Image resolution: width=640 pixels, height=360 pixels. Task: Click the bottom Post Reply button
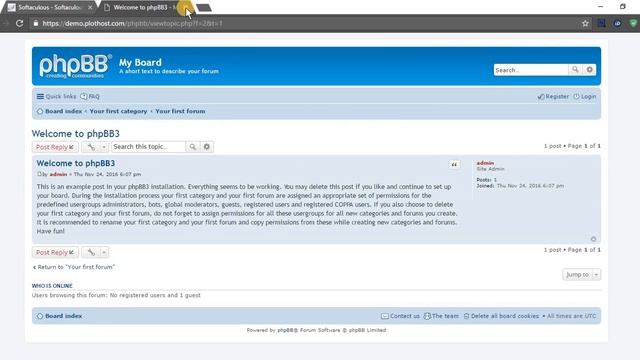(x=55, y=252)
